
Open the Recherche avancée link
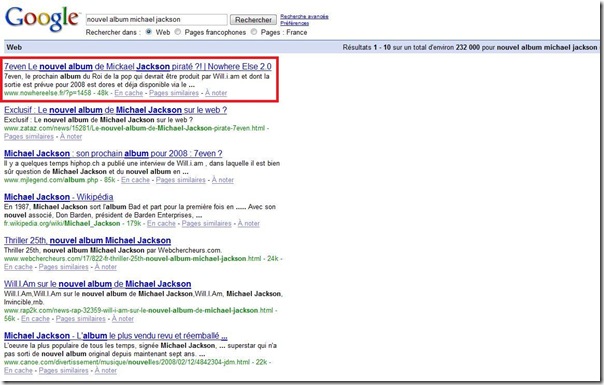pyautogui.click(x=304, y=17)
